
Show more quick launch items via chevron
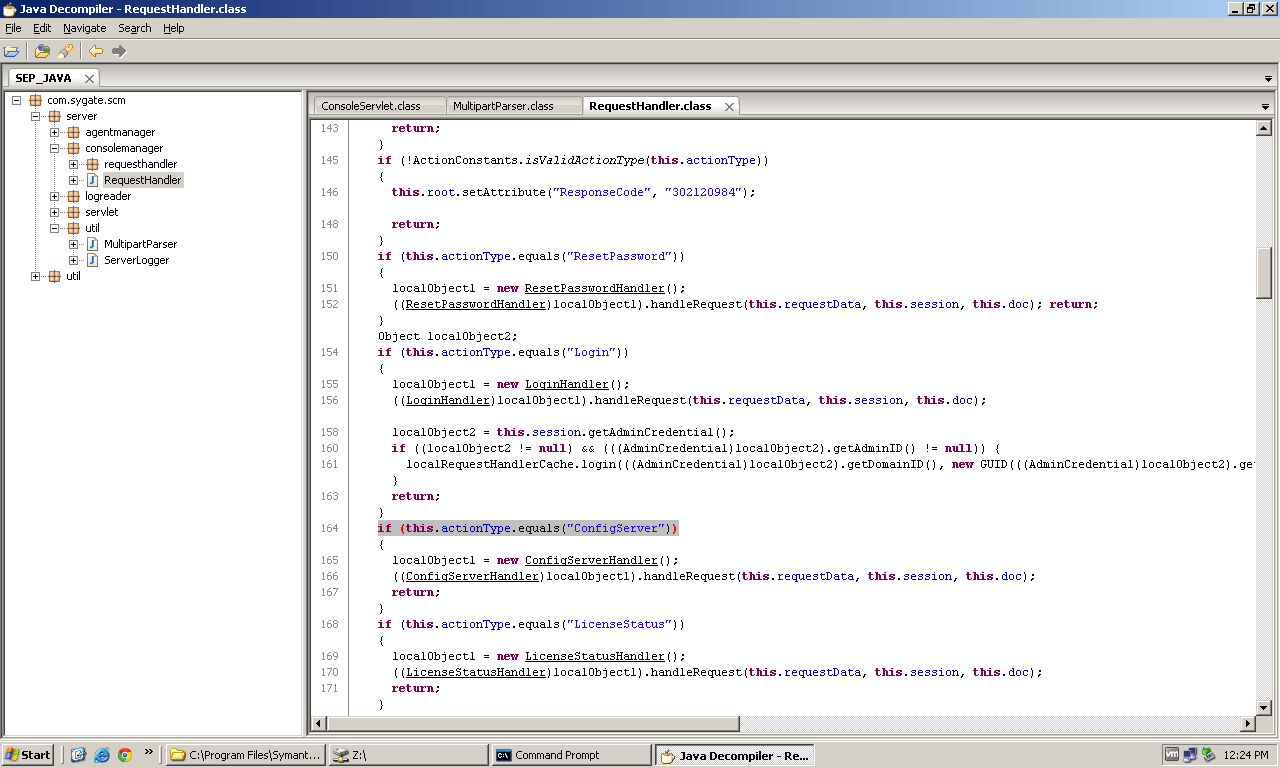click(149, 751)
